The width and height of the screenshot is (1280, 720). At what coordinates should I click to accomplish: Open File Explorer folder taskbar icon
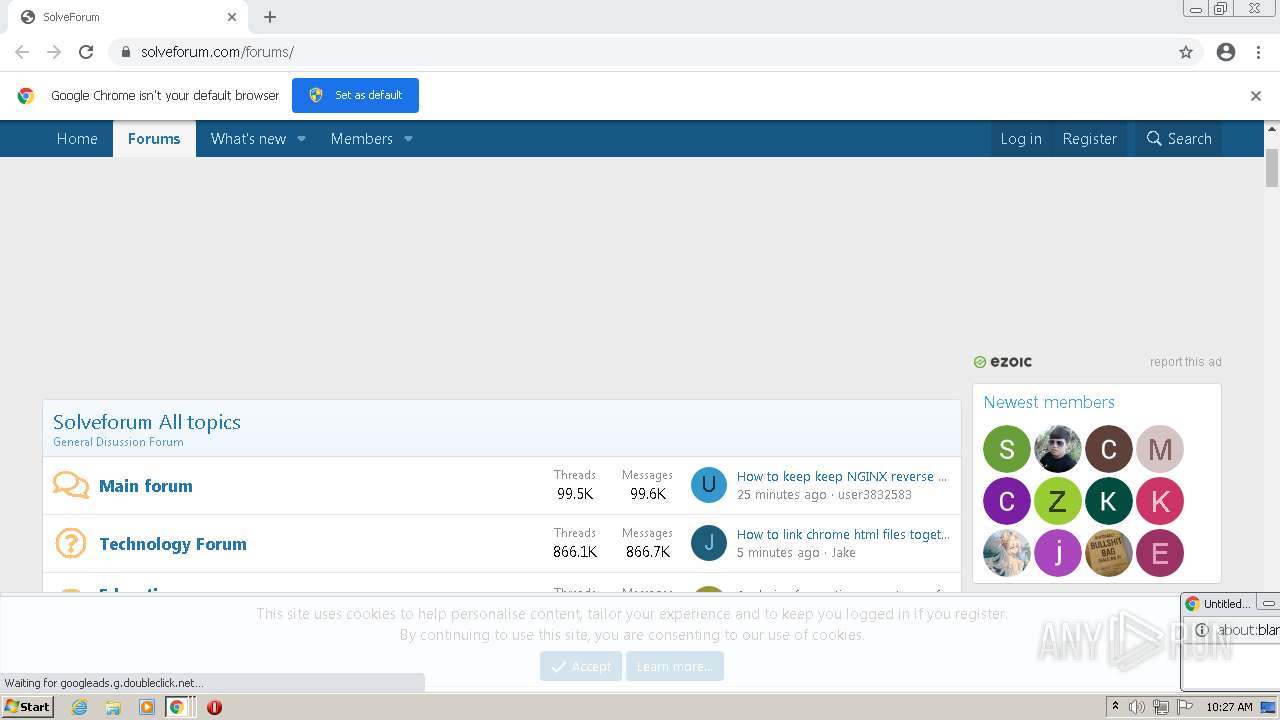click(x=113, y=707)
